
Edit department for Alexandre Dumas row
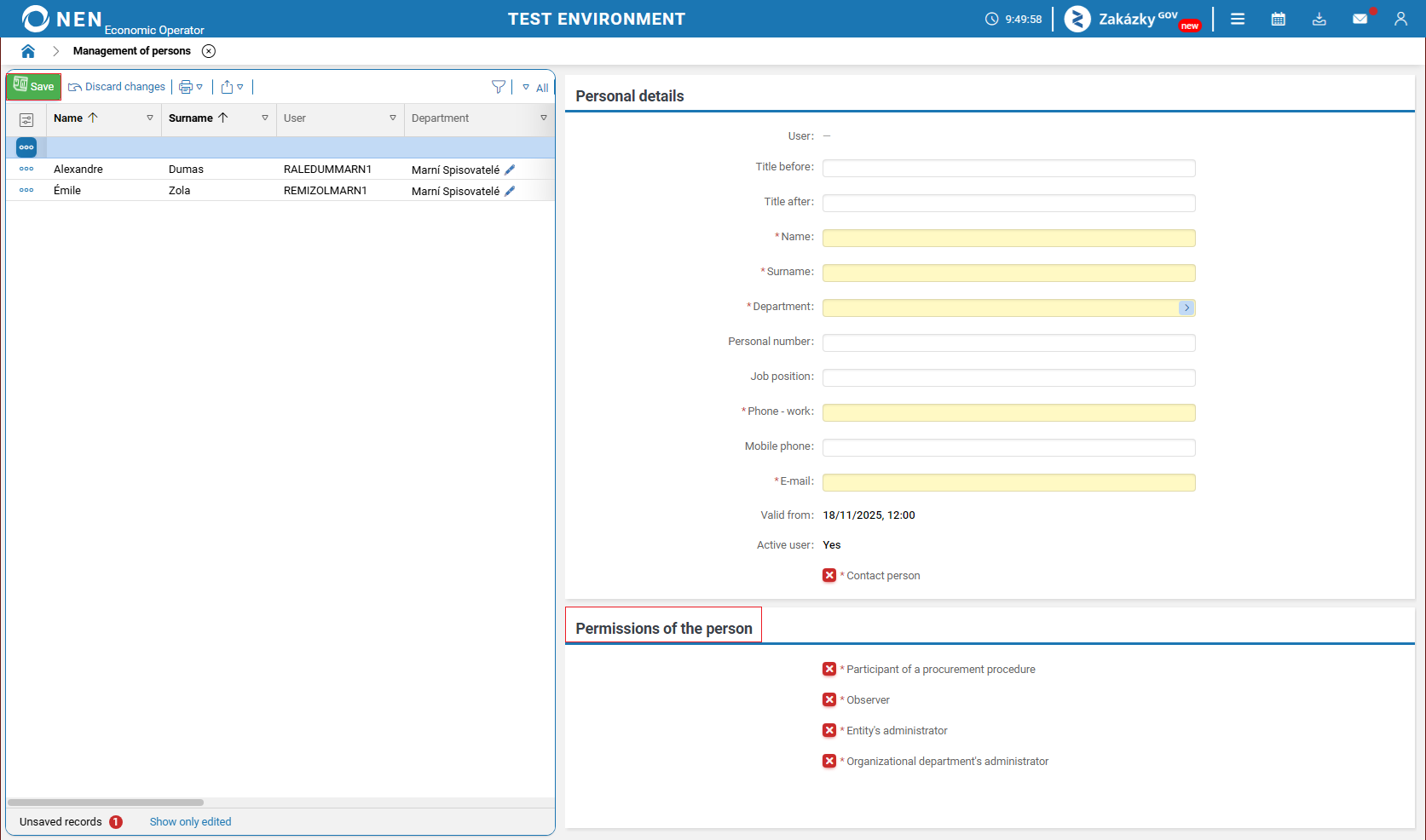coord(510,170)
